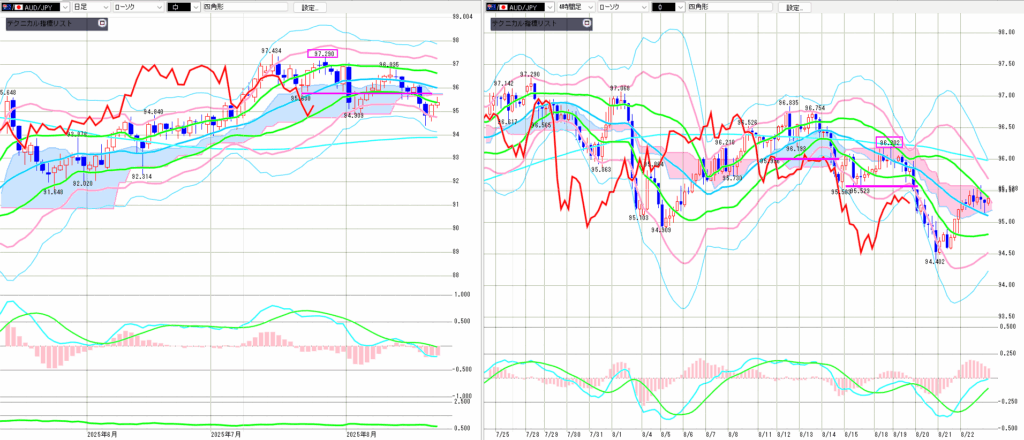The width and height of the screenshot is (1024, 440).
Task: Click the 7/25 date label on 4-hour axis
Action: point(503,433)
